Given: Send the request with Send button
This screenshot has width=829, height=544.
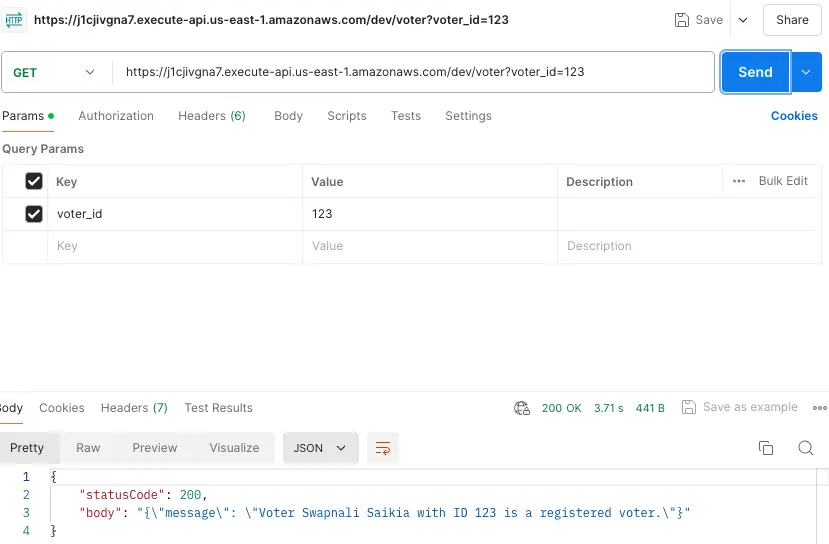Looking at the screenshot, I should [756, 72].
